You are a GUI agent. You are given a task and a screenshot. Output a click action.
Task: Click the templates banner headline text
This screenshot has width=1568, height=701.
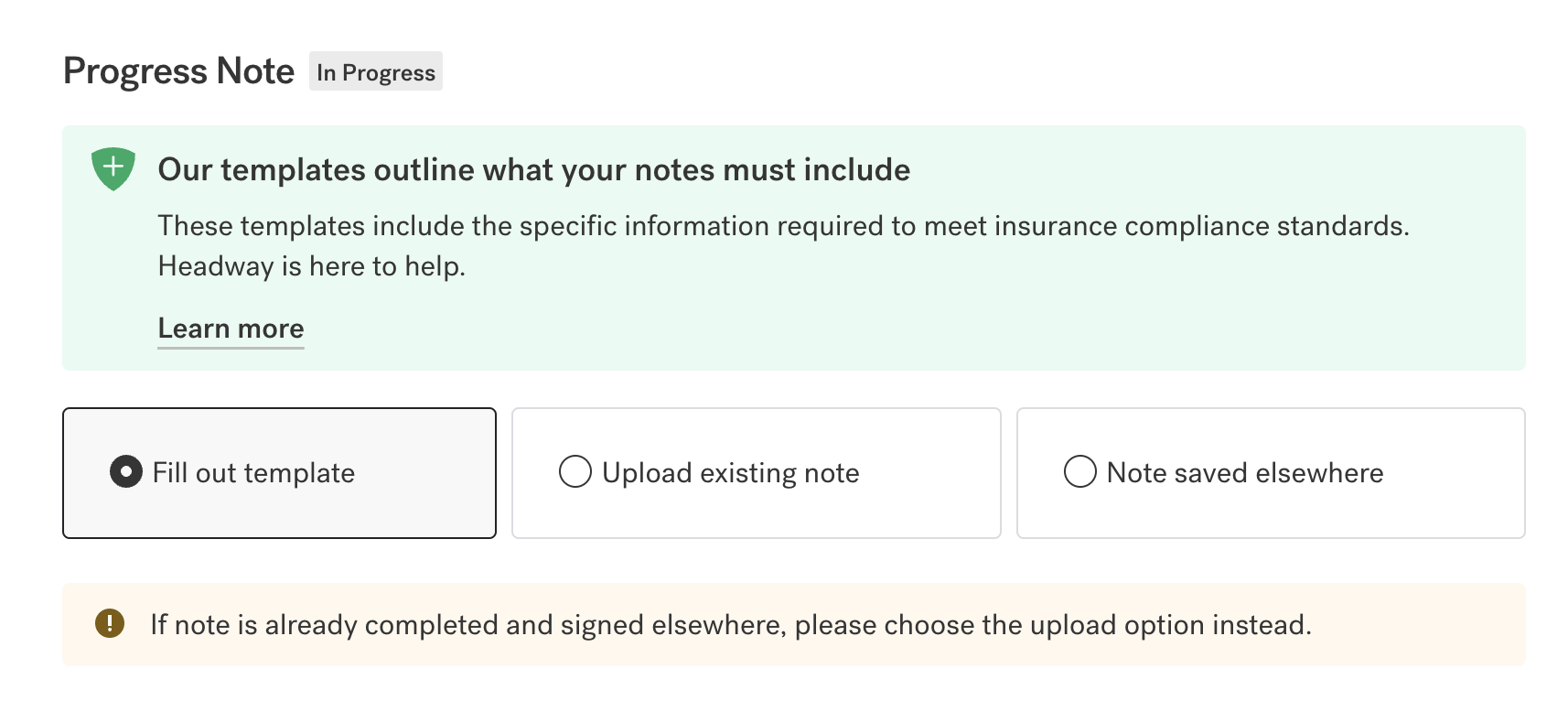pos(533,170)
